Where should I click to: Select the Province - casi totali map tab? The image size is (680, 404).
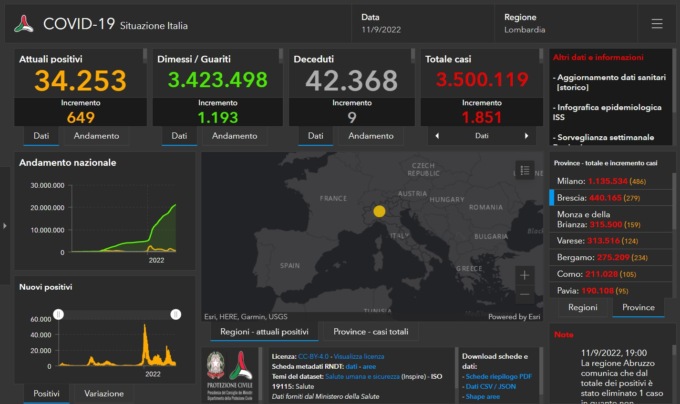[x=369, y=332]
